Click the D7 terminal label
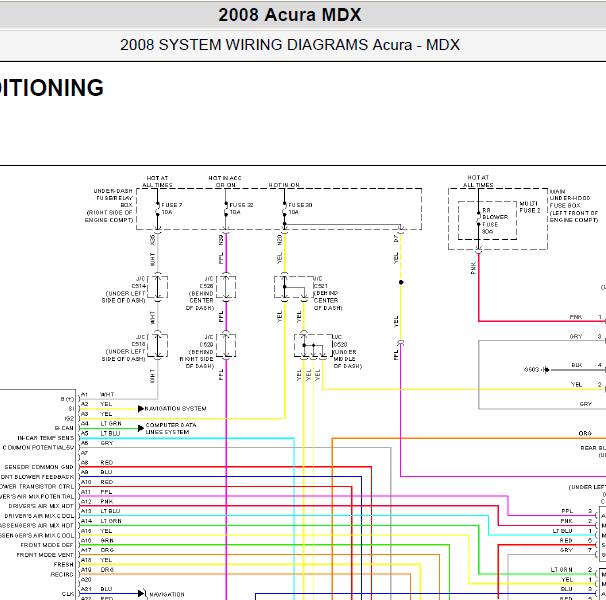Viewport: 606px width, 600px height. 396,239
